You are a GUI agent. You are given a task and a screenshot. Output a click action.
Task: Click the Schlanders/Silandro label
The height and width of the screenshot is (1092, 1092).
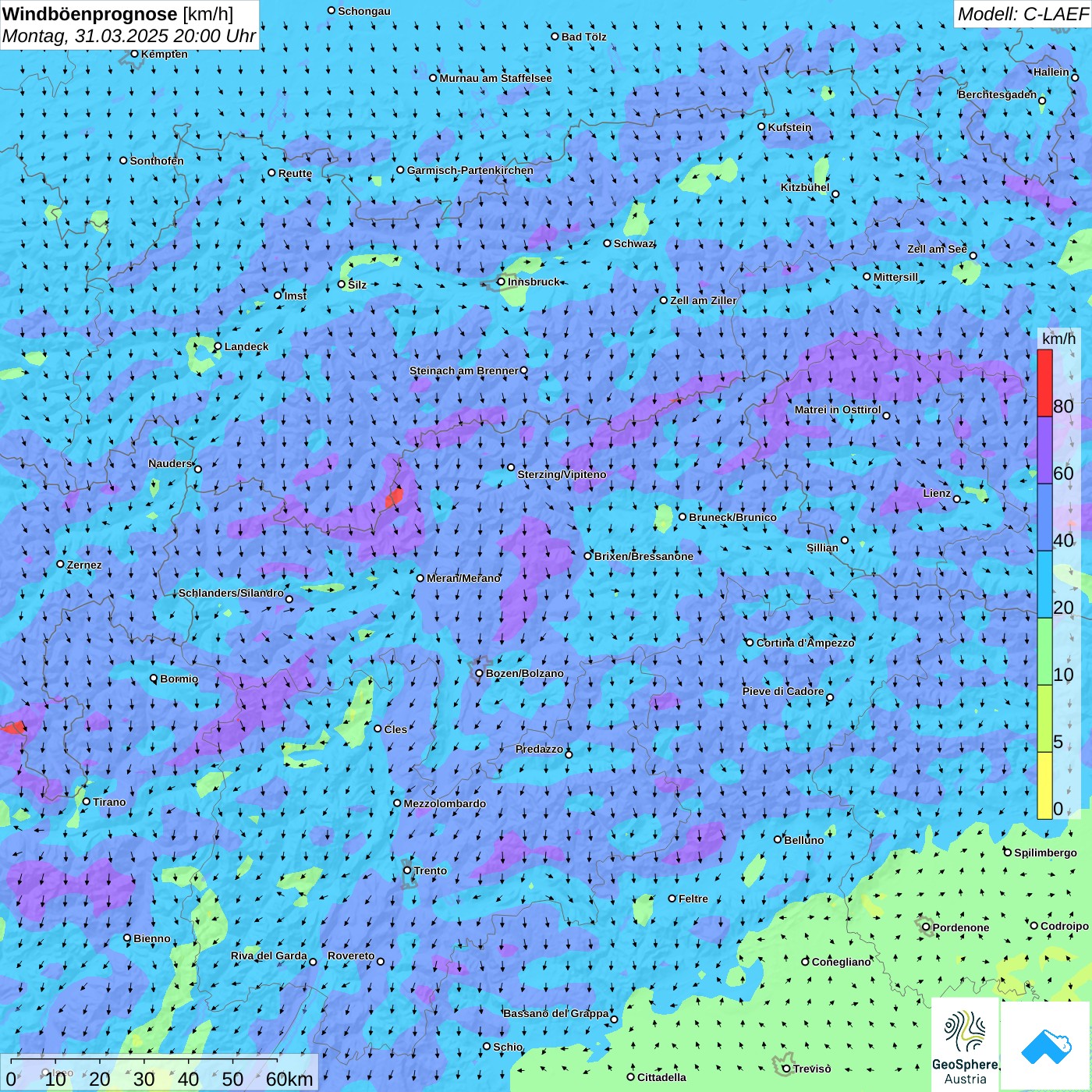(x=231, y=593)
